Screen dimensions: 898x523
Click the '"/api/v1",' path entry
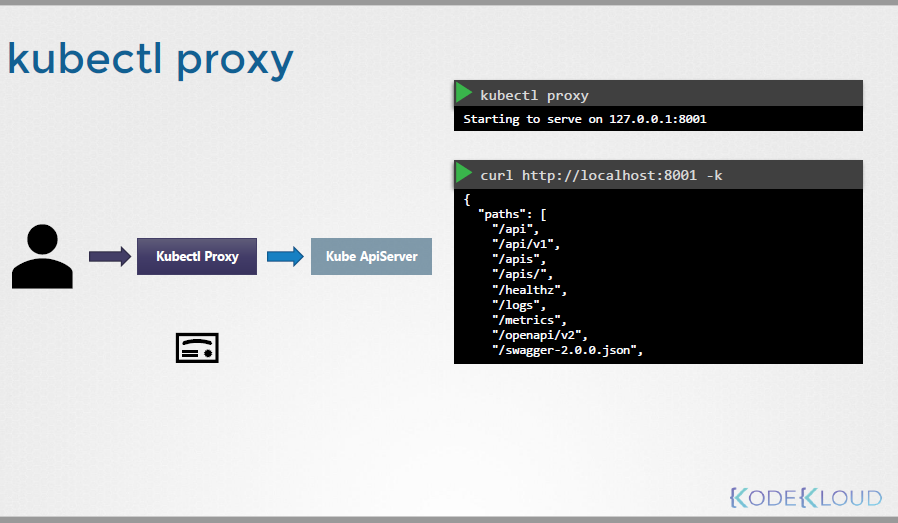(526, 244)
